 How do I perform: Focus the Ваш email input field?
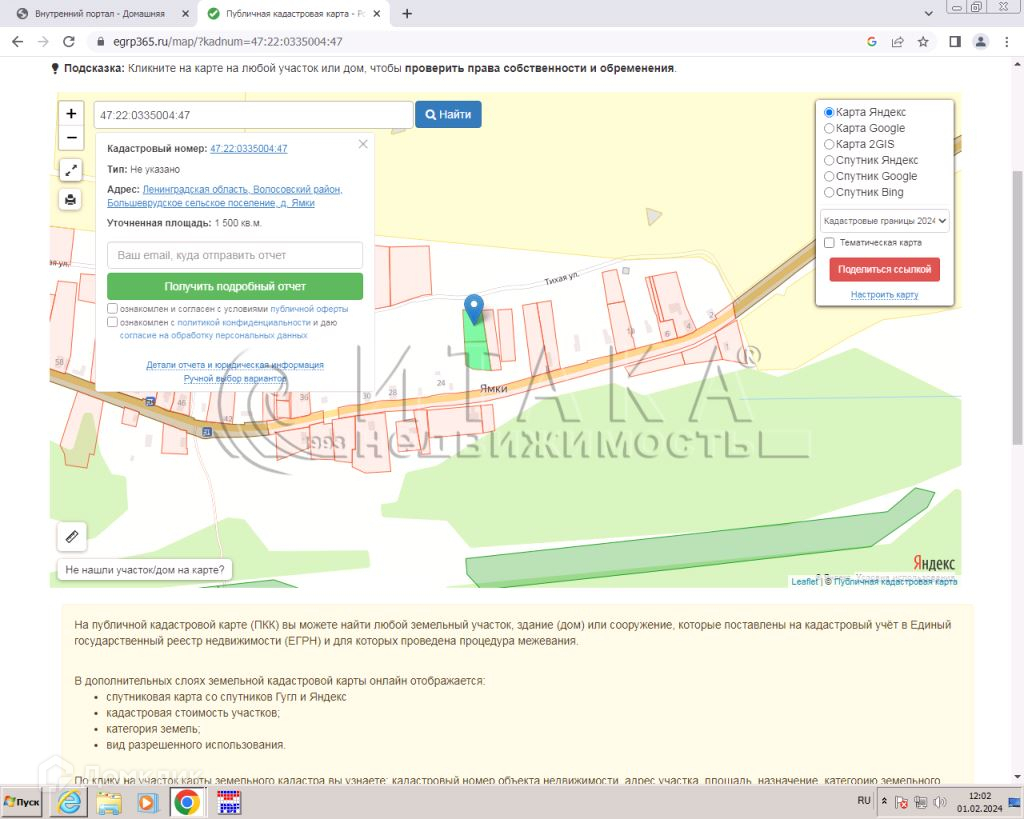pyautogui.click(x=235, y=255)
